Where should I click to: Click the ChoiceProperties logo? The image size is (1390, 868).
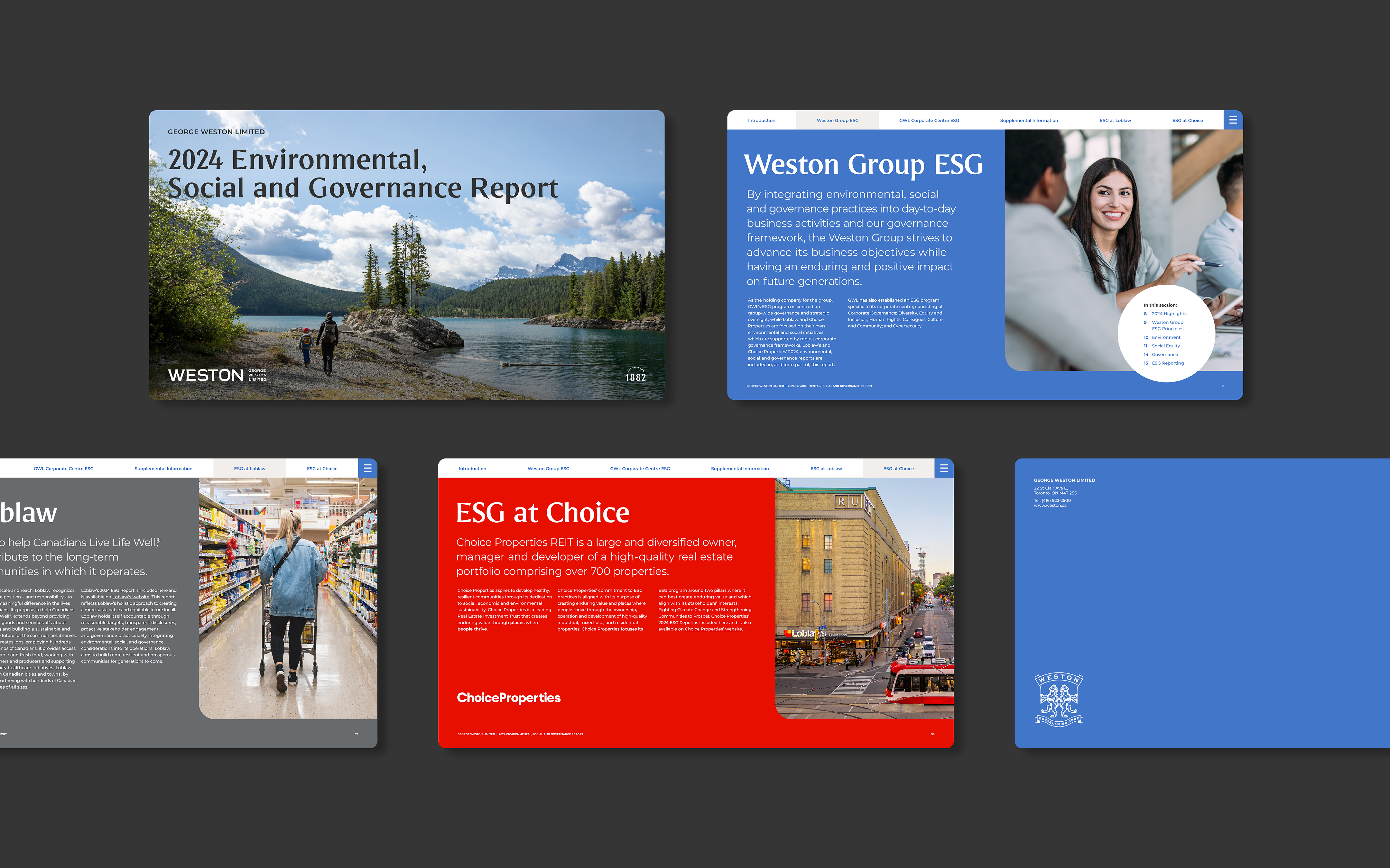(508, 698)
